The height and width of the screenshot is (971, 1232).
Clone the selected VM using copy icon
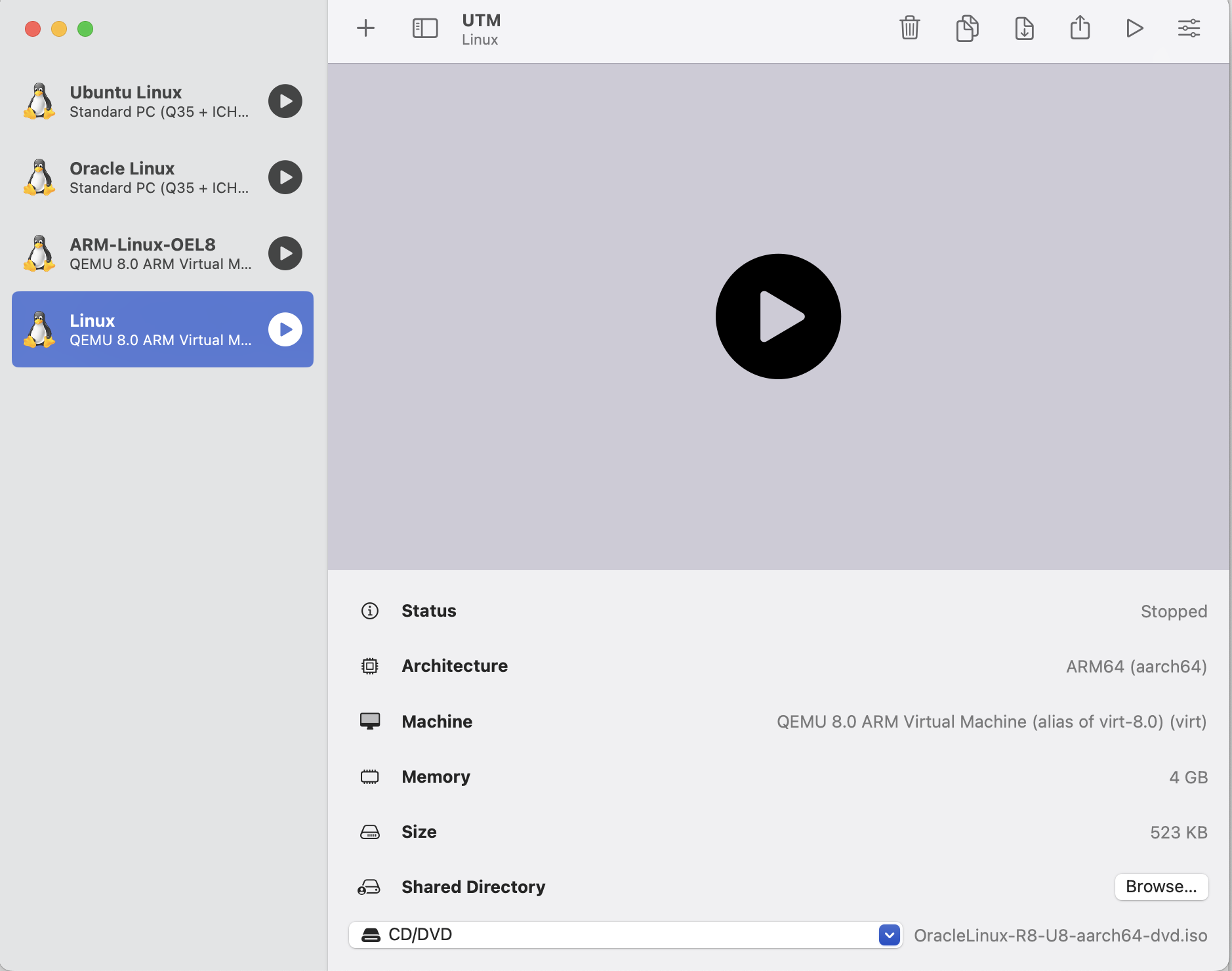pyautogui.click(x=967, y=28)
